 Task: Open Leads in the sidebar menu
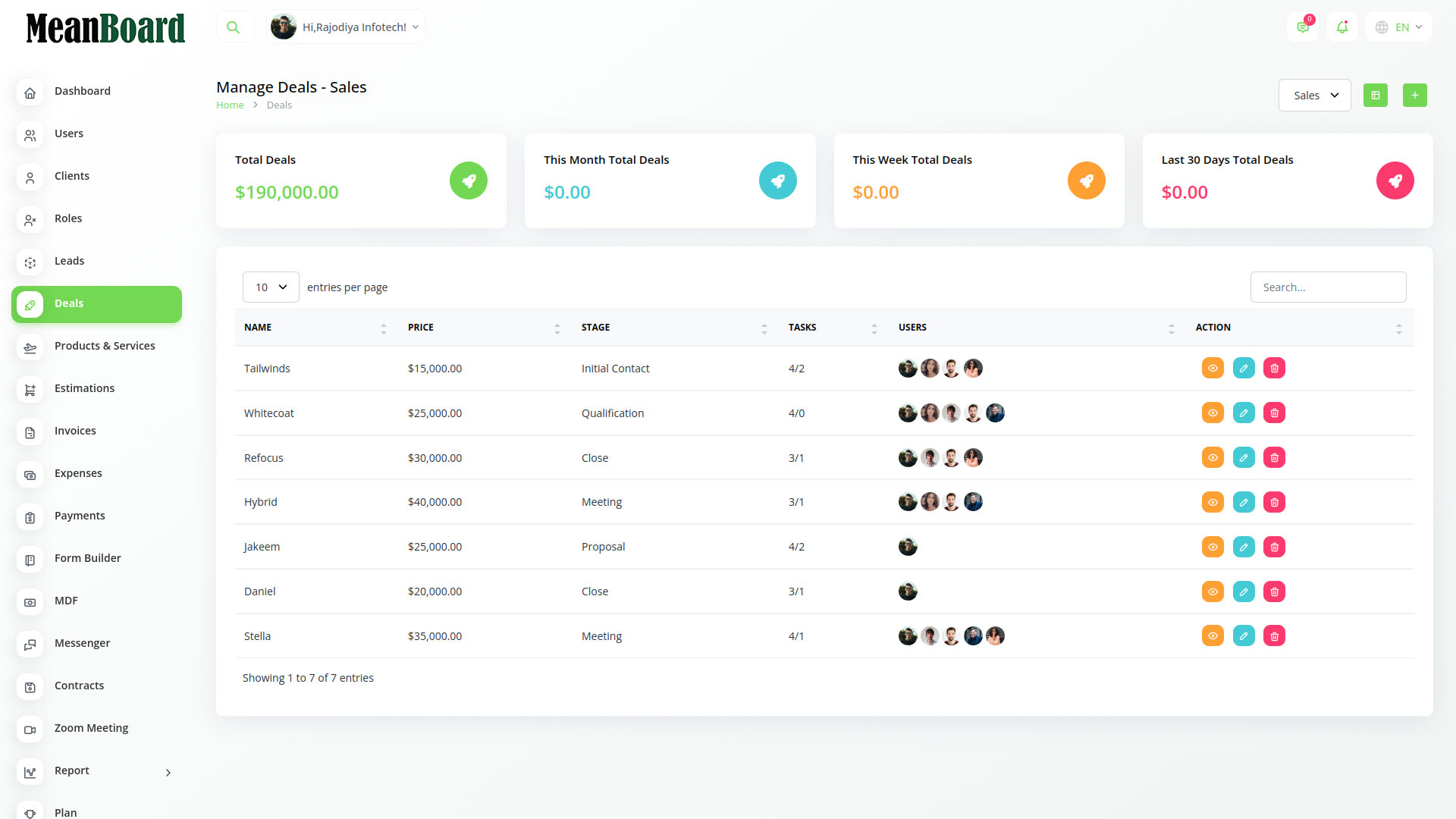tap(69, 261)
